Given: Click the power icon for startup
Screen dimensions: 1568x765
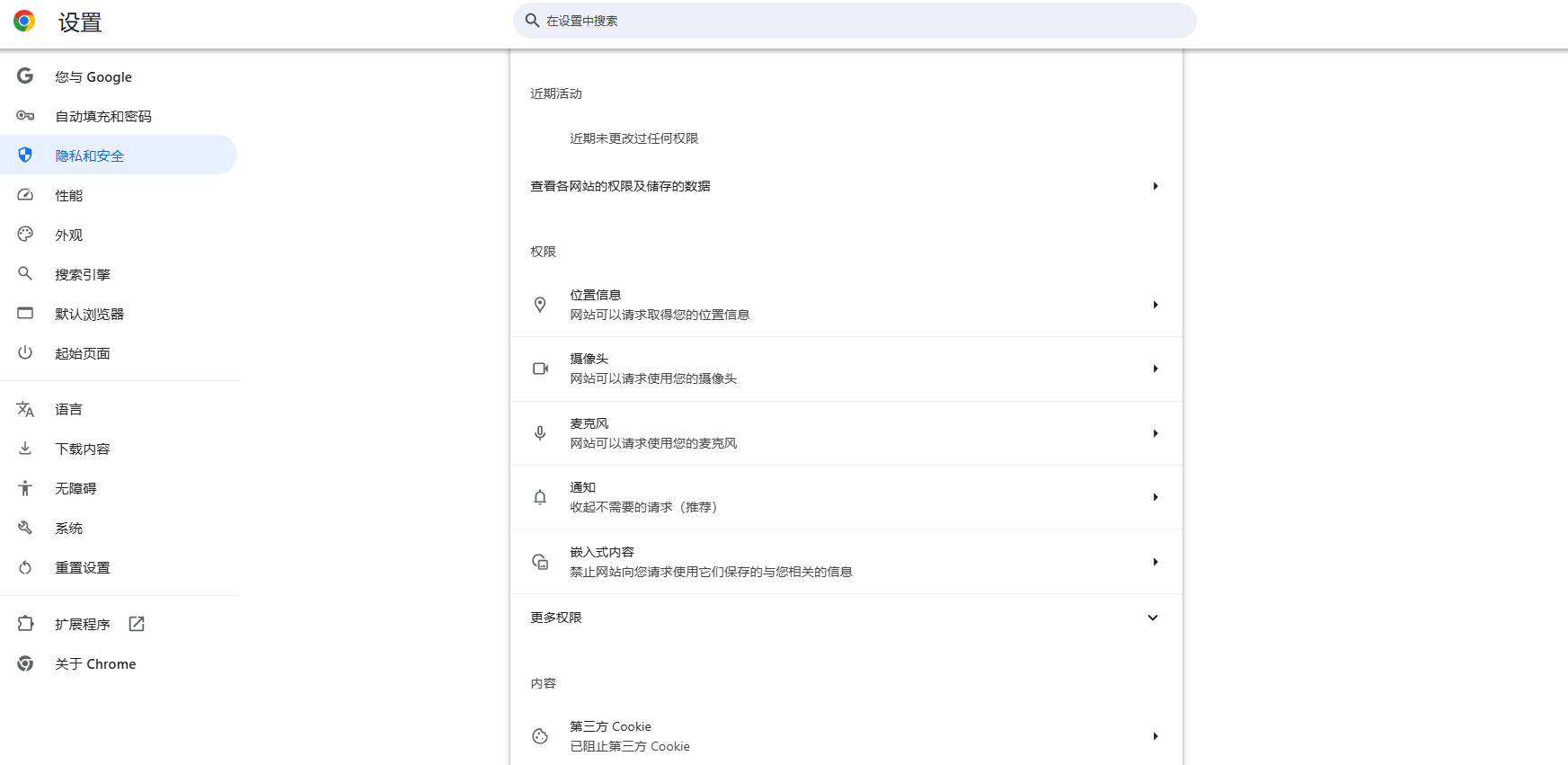Looking at the screenshot, I should pyautogui.click(x=25, y=352).
